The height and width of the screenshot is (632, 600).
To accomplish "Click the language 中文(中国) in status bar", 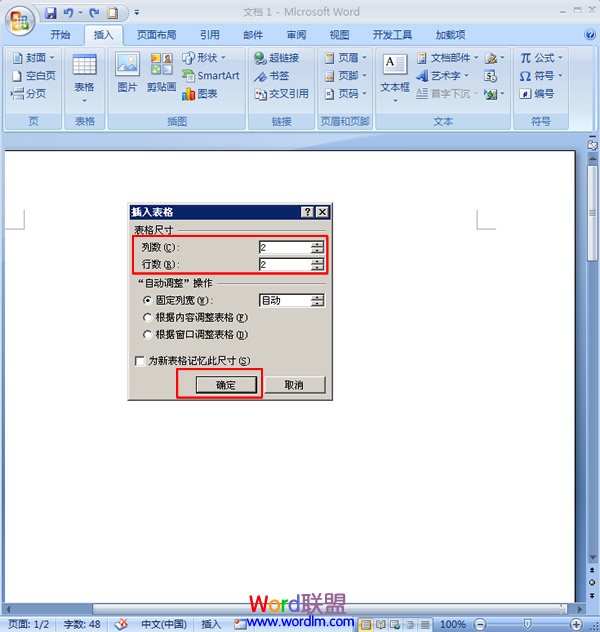I will click(x=164, y=624).
